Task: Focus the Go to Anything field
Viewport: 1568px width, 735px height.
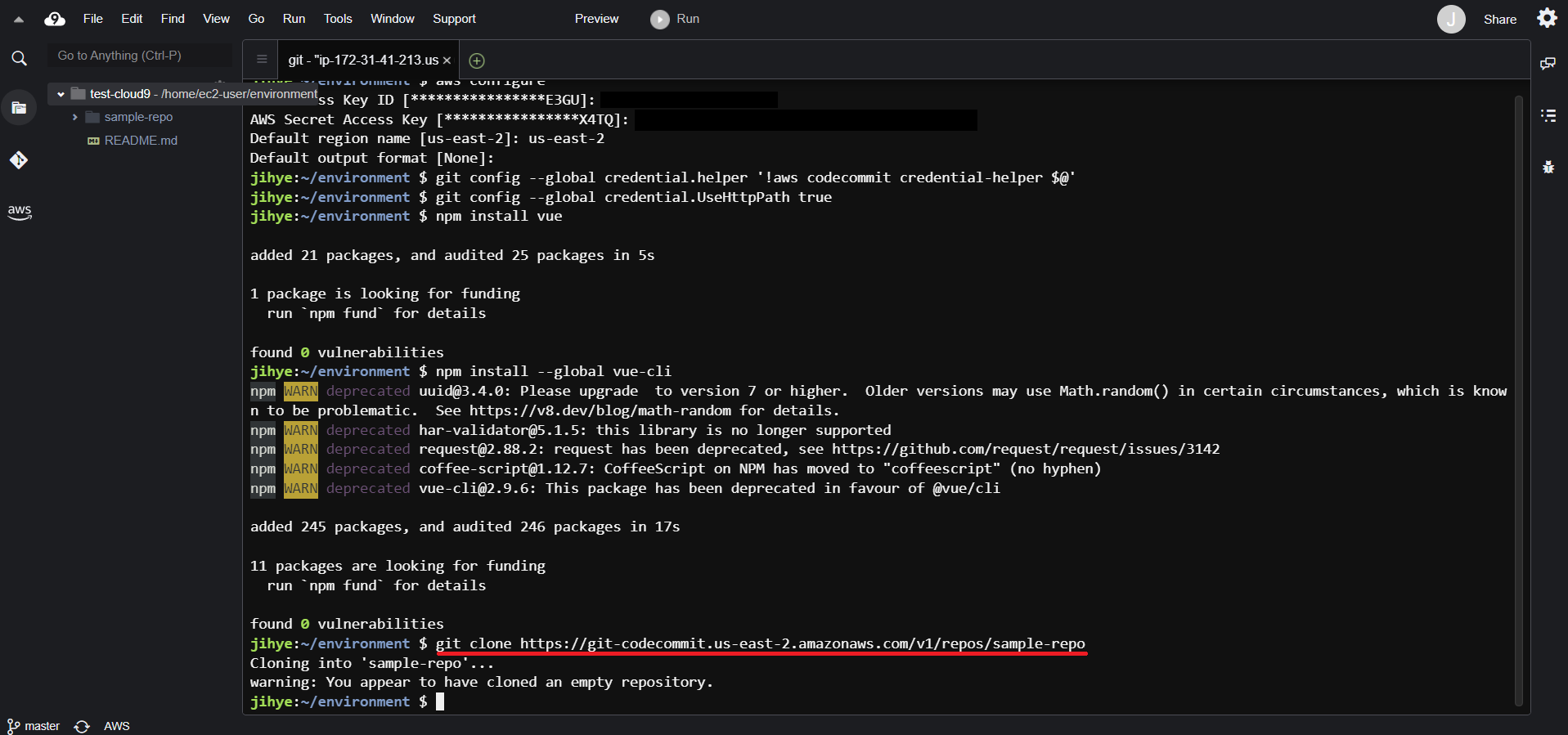Action: [x=140, y=56]
